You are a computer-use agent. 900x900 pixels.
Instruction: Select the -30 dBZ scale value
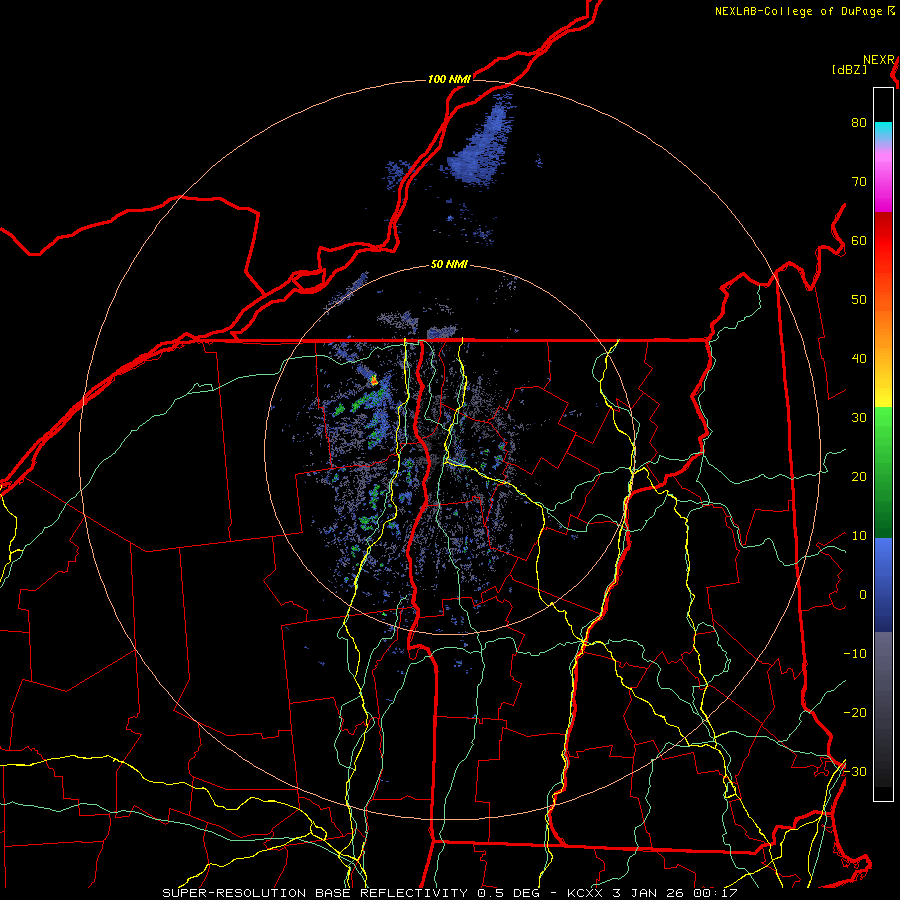[855, 772]
